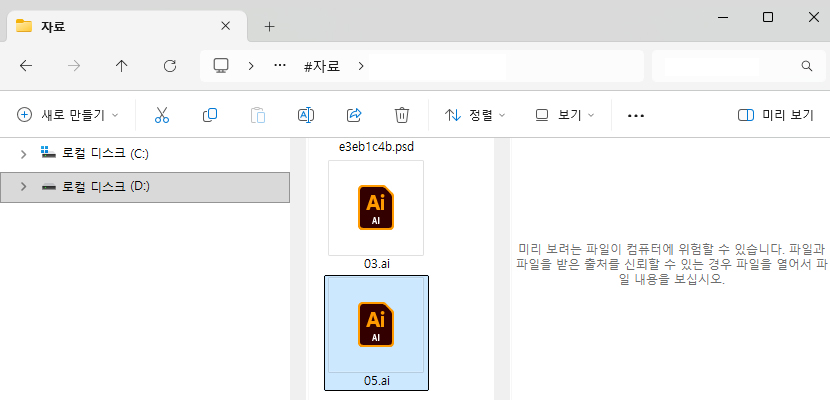Click the monitor icon in address bar
The image size is (830, 400).
pyautogui.click(x=221, y=66)
